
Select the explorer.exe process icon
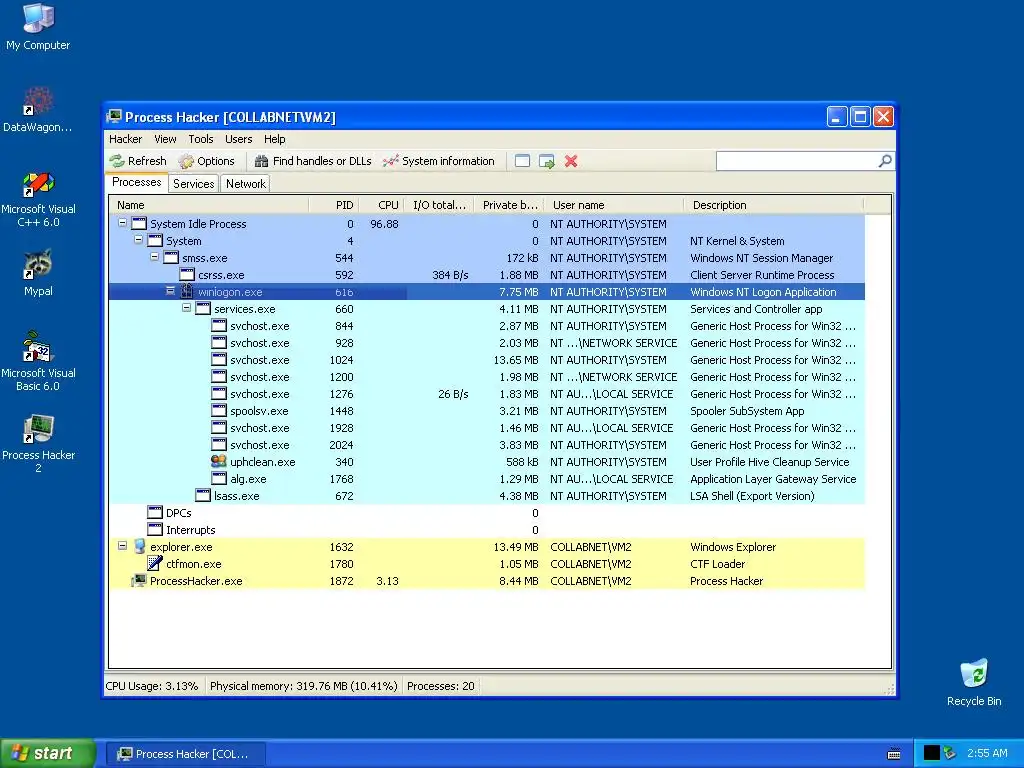pos(139,546)
